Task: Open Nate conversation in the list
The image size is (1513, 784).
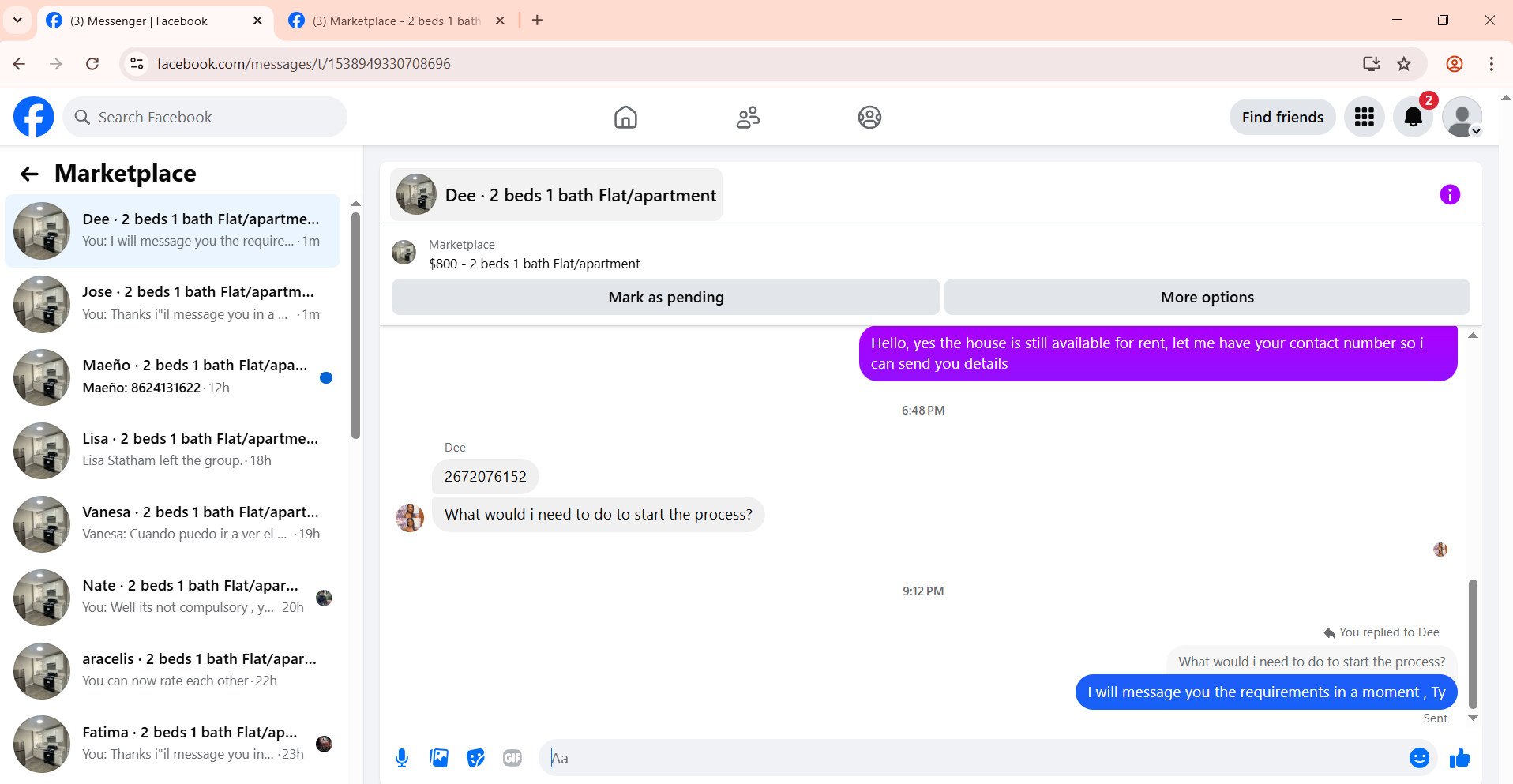Action: click(173, 598)
